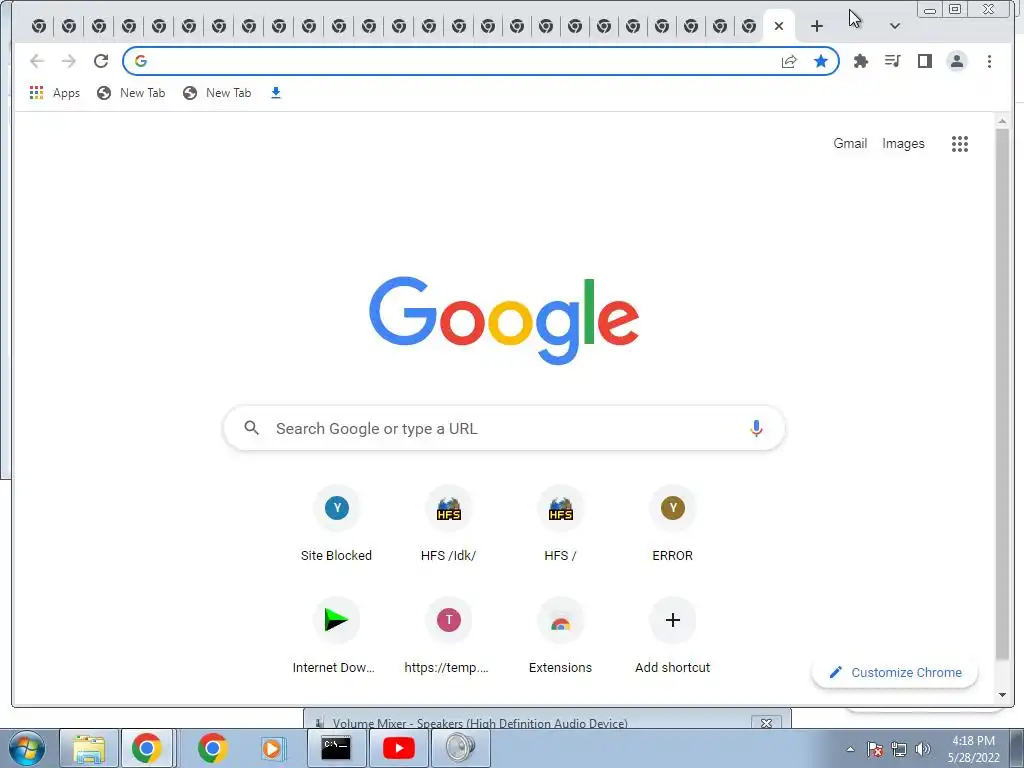Click the forward navigation arrow
The image size is (1024, 768).
[x=69, y=61]
